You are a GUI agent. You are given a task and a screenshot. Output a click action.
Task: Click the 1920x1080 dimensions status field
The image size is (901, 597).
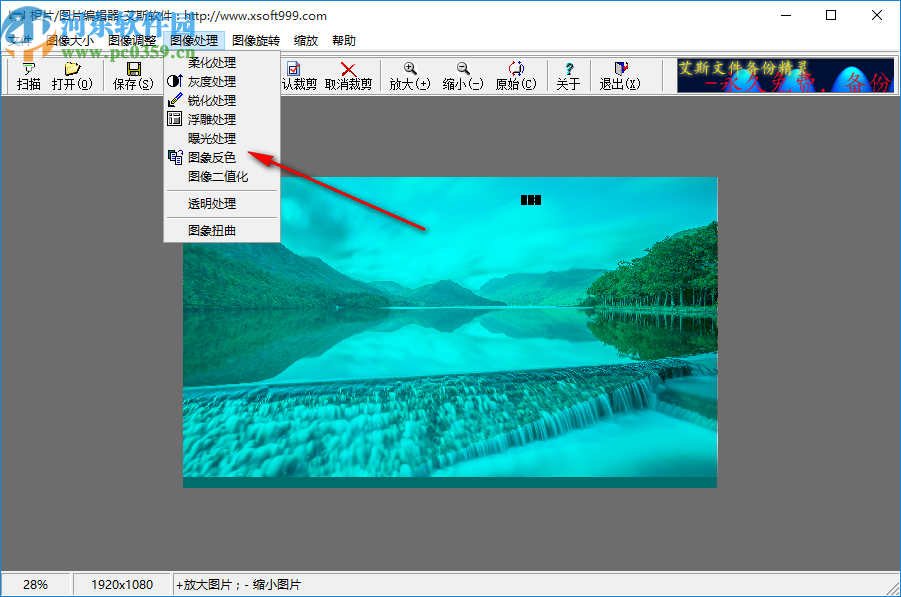point(122,584)
